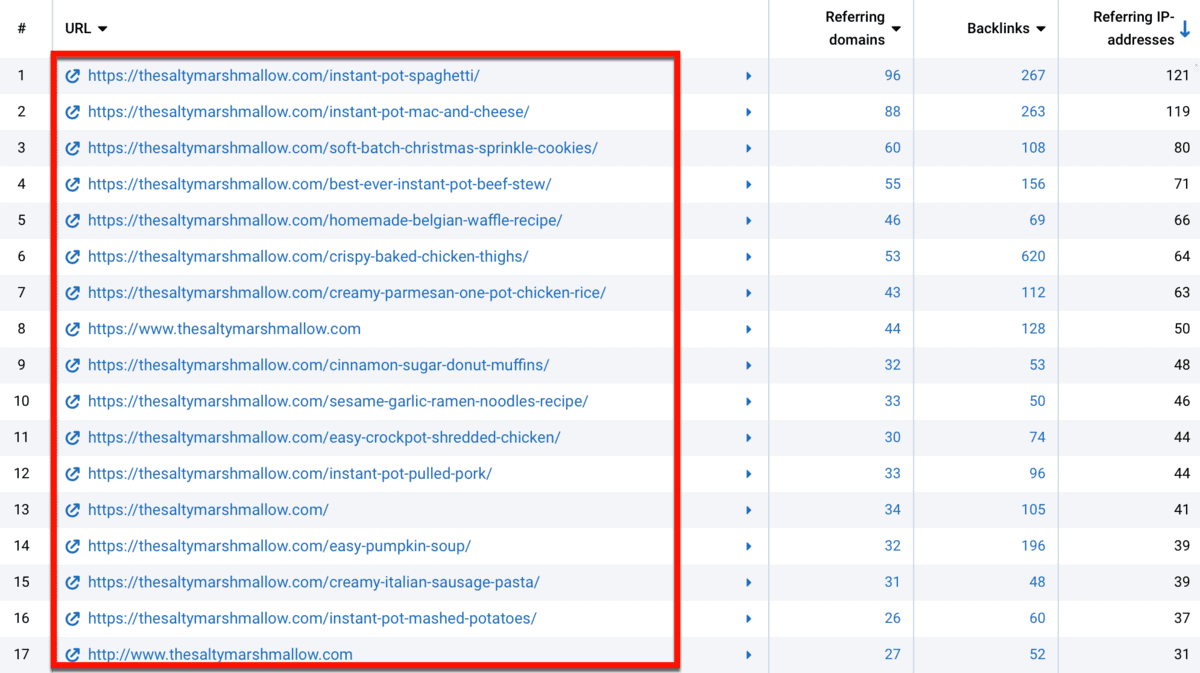Open the homemade-belgian-waffle-recipe URL
This screenshot has height=673, width=1200.
click(325, 220)
